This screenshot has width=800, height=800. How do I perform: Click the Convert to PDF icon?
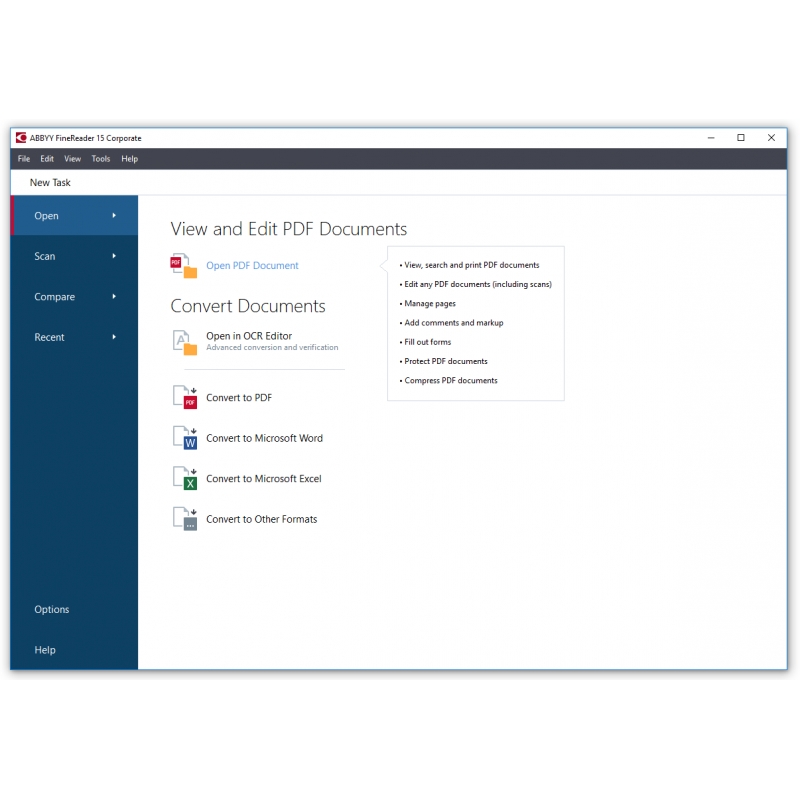click(x=185, y=397)
